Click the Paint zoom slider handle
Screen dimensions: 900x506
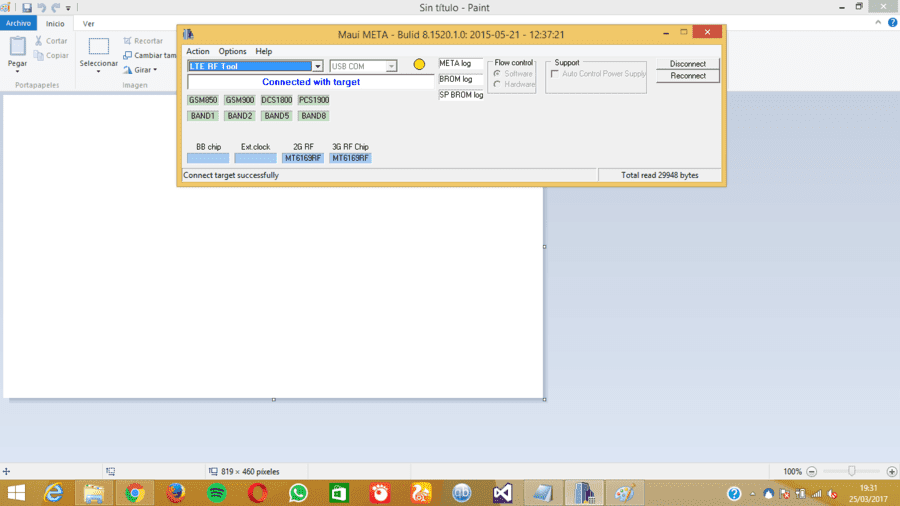pyautogui.click(x=852, y=471)
